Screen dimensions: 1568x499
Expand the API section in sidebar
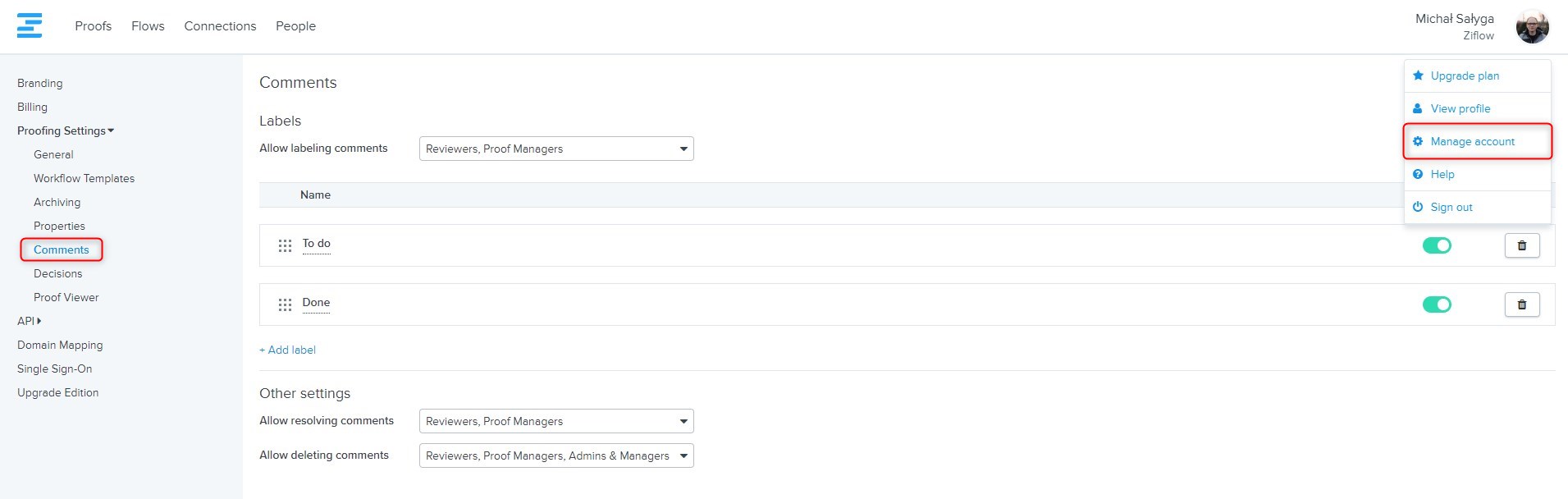tap(29, 321)
